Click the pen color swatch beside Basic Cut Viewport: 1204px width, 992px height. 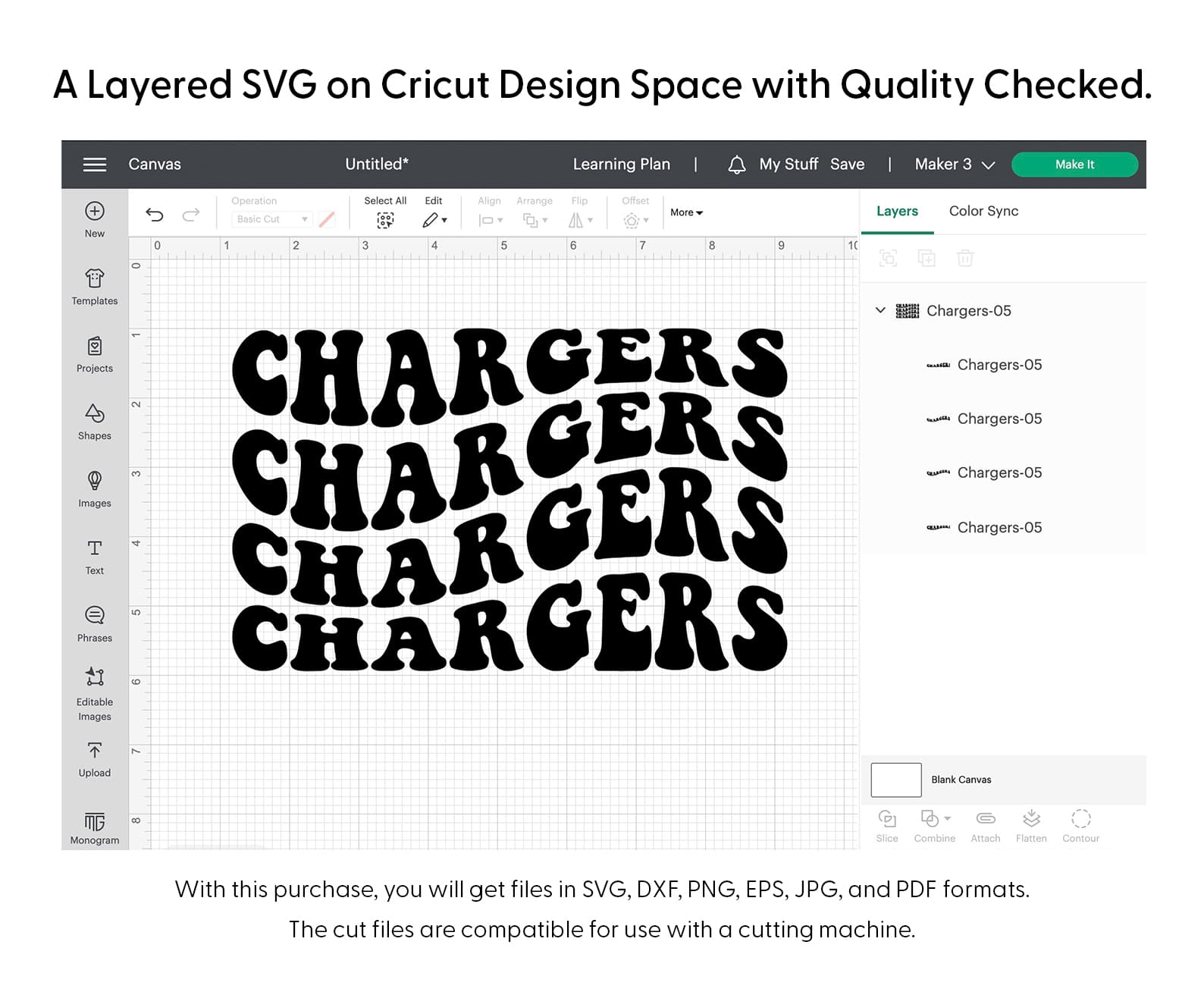(x=327, y=219)
